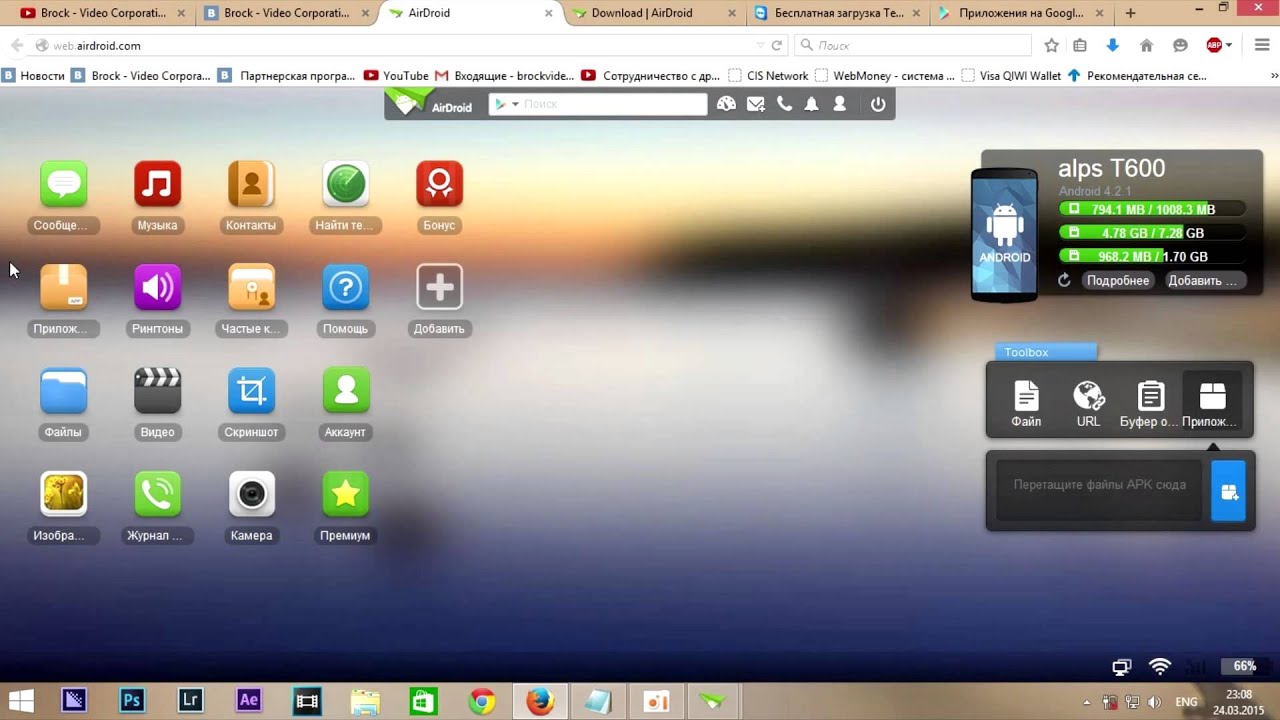Open Chrome from the taskbar
The height and width of the screenshot is (720, 1280).
pyautogui.click(x=482, y=701)
